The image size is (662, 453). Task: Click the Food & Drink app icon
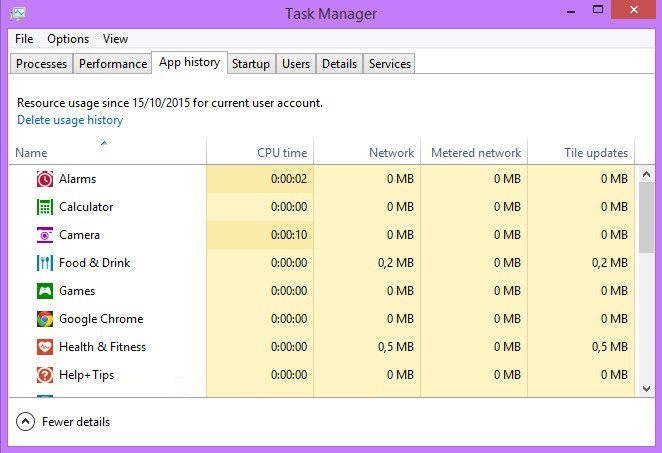pos(45,263)
